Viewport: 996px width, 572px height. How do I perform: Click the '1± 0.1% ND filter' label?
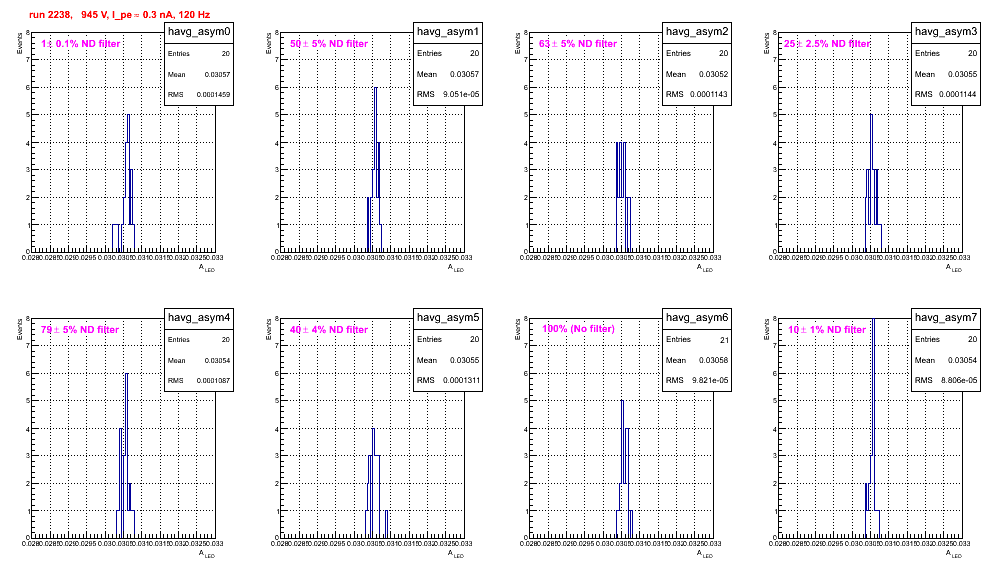tap(81, 44)
